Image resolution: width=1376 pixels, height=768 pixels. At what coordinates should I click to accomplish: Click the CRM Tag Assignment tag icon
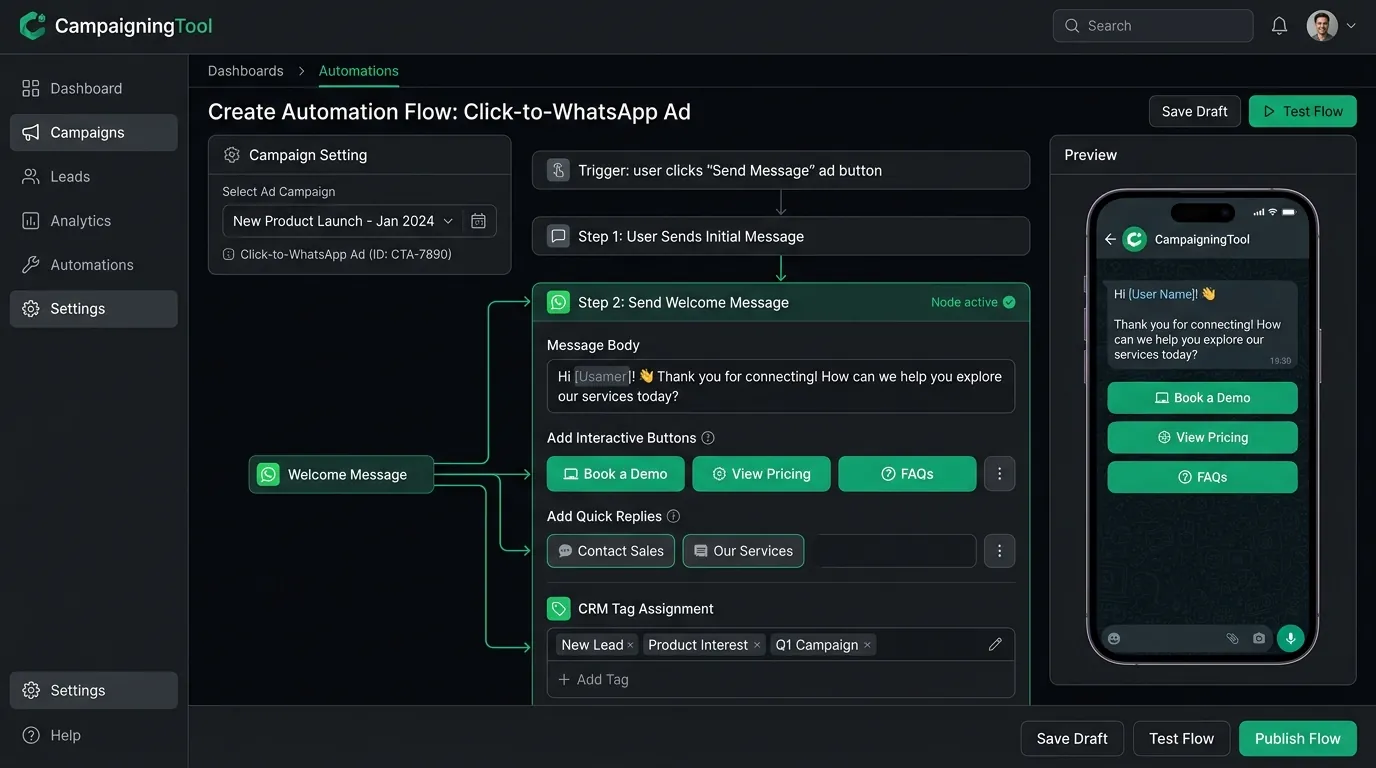pos(558,609)
